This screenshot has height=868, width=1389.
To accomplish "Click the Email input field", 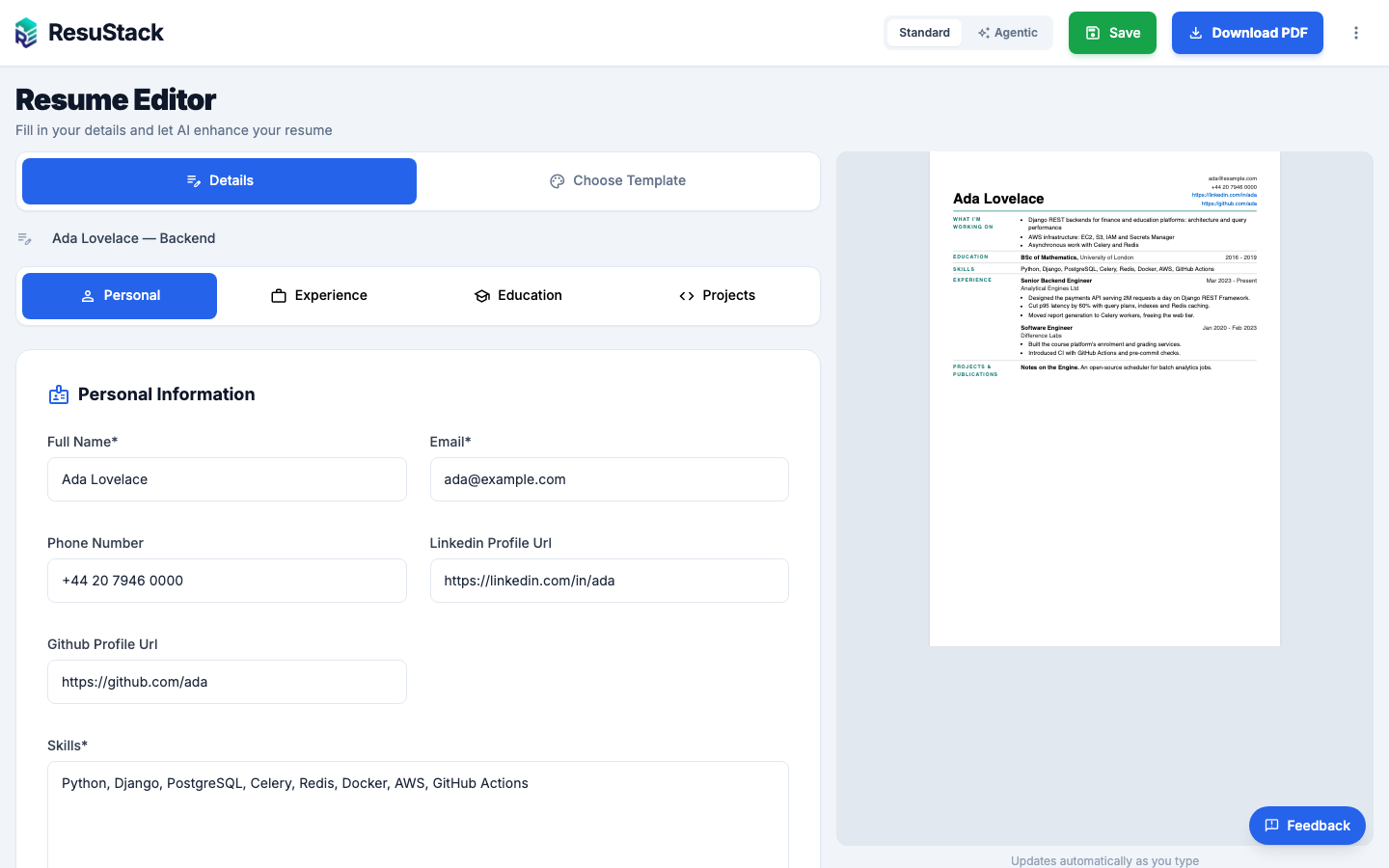I will (610, 479).
